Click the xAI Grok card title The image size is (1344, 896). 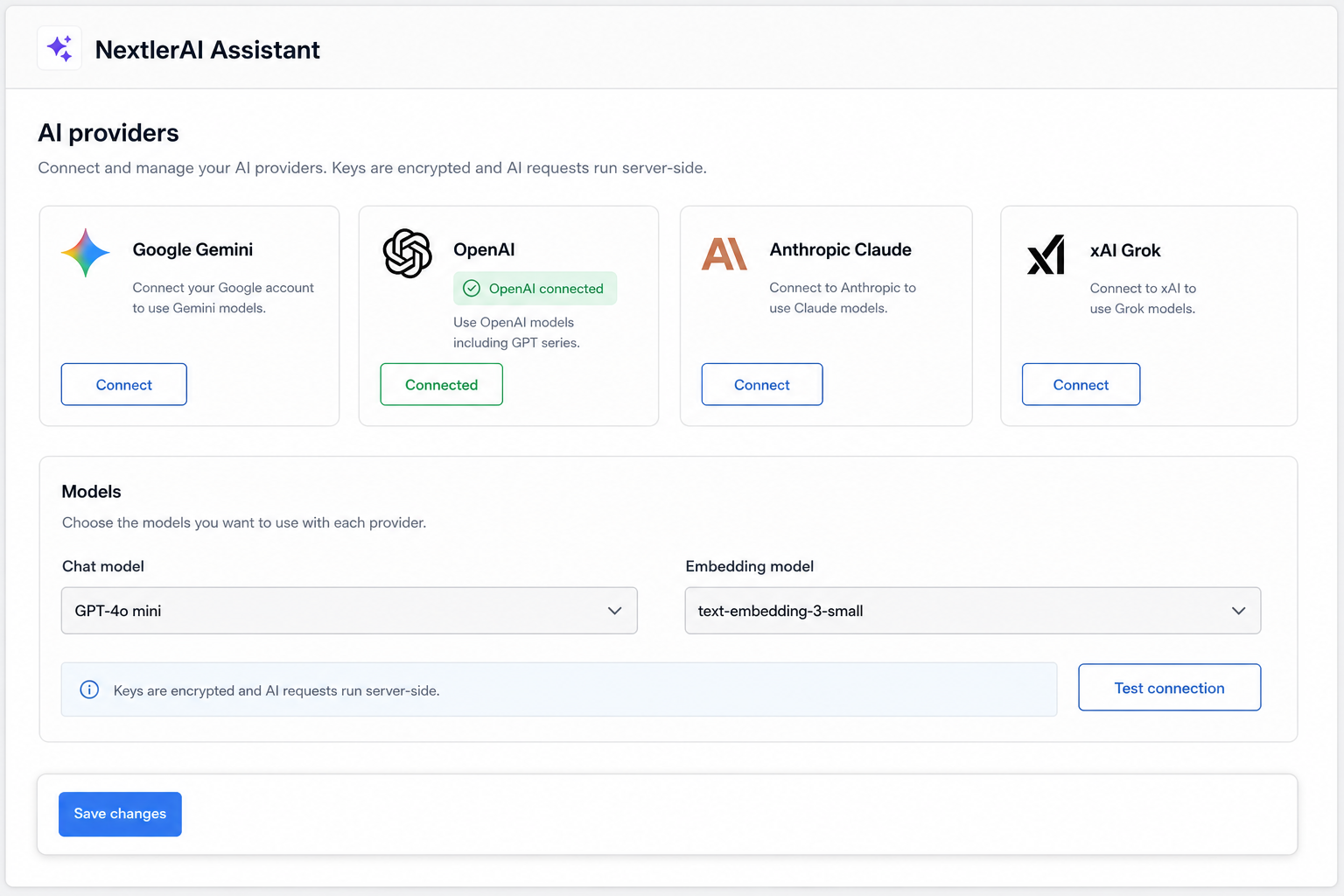[1125, 250]
